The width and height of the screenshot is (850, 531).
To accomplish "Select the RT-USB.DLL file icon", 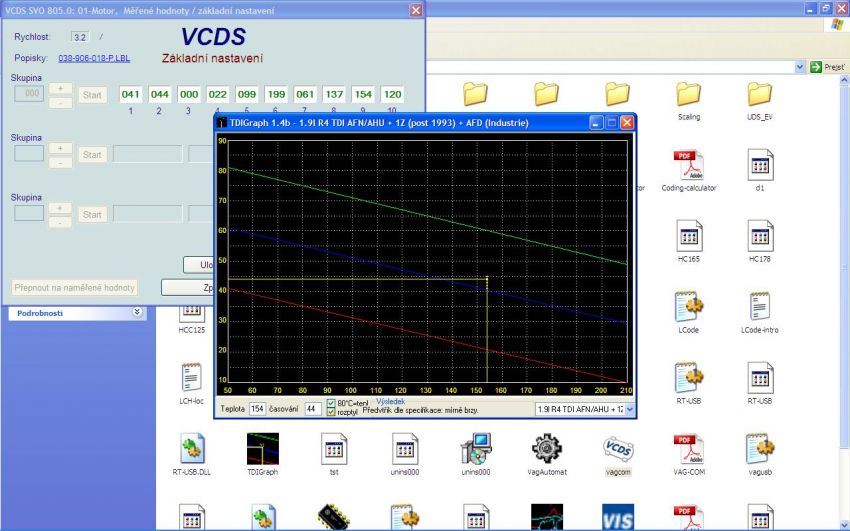I will (191, 449).
